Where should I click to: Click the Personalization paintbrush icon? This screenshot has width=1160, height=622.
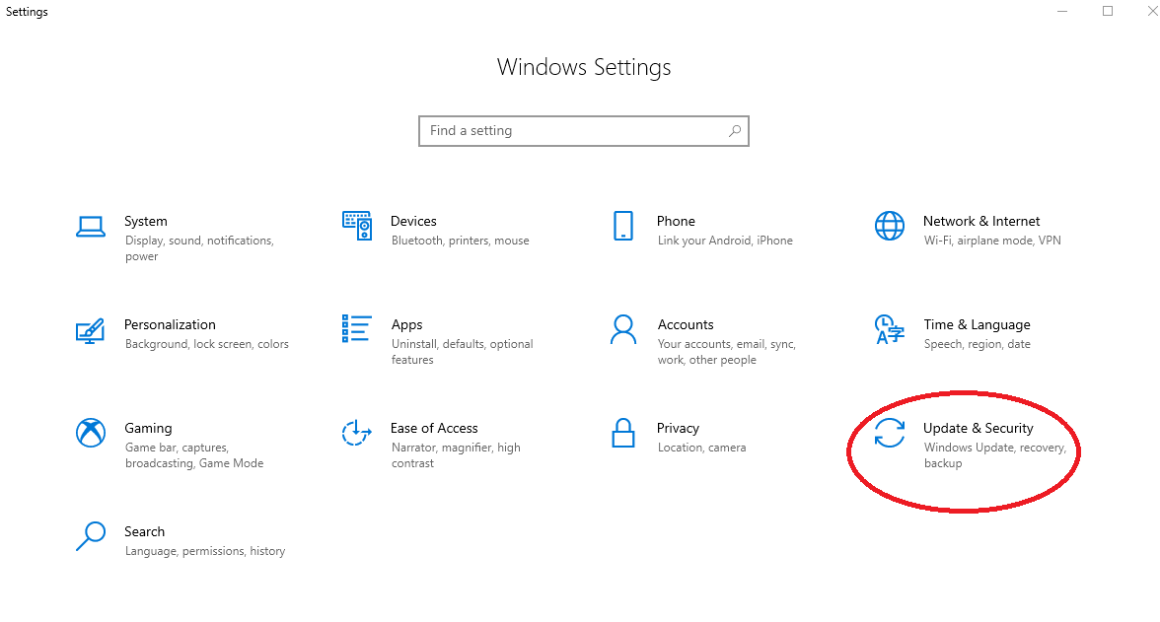pyautogui.click(x=91, y=331)
